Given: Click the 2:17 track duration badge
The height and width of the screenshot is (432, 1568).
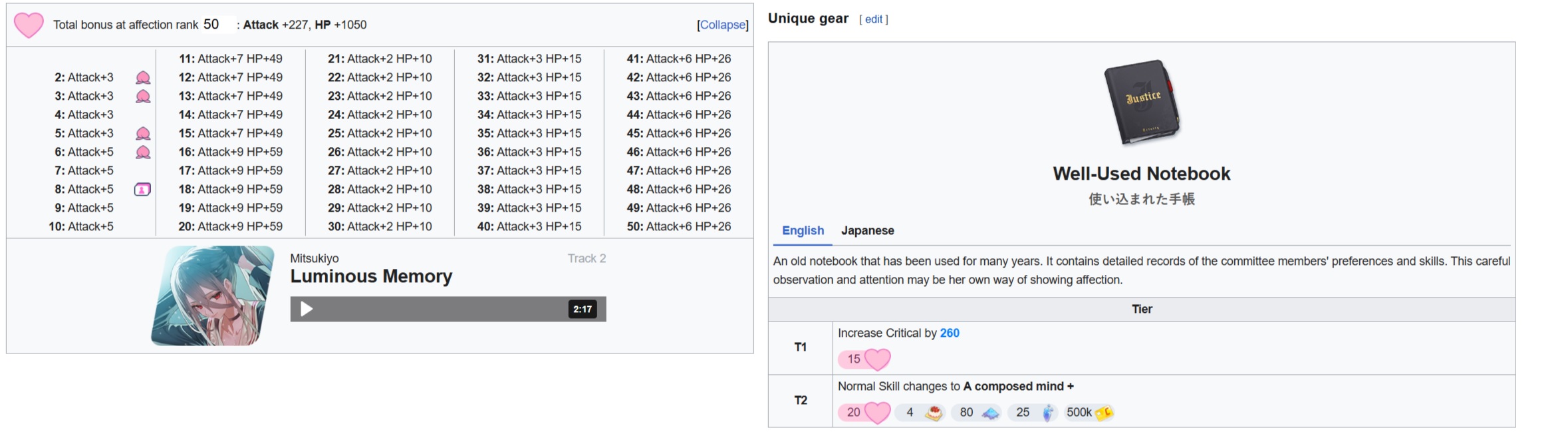Looking at the screenshot, I should click(583, 309).
